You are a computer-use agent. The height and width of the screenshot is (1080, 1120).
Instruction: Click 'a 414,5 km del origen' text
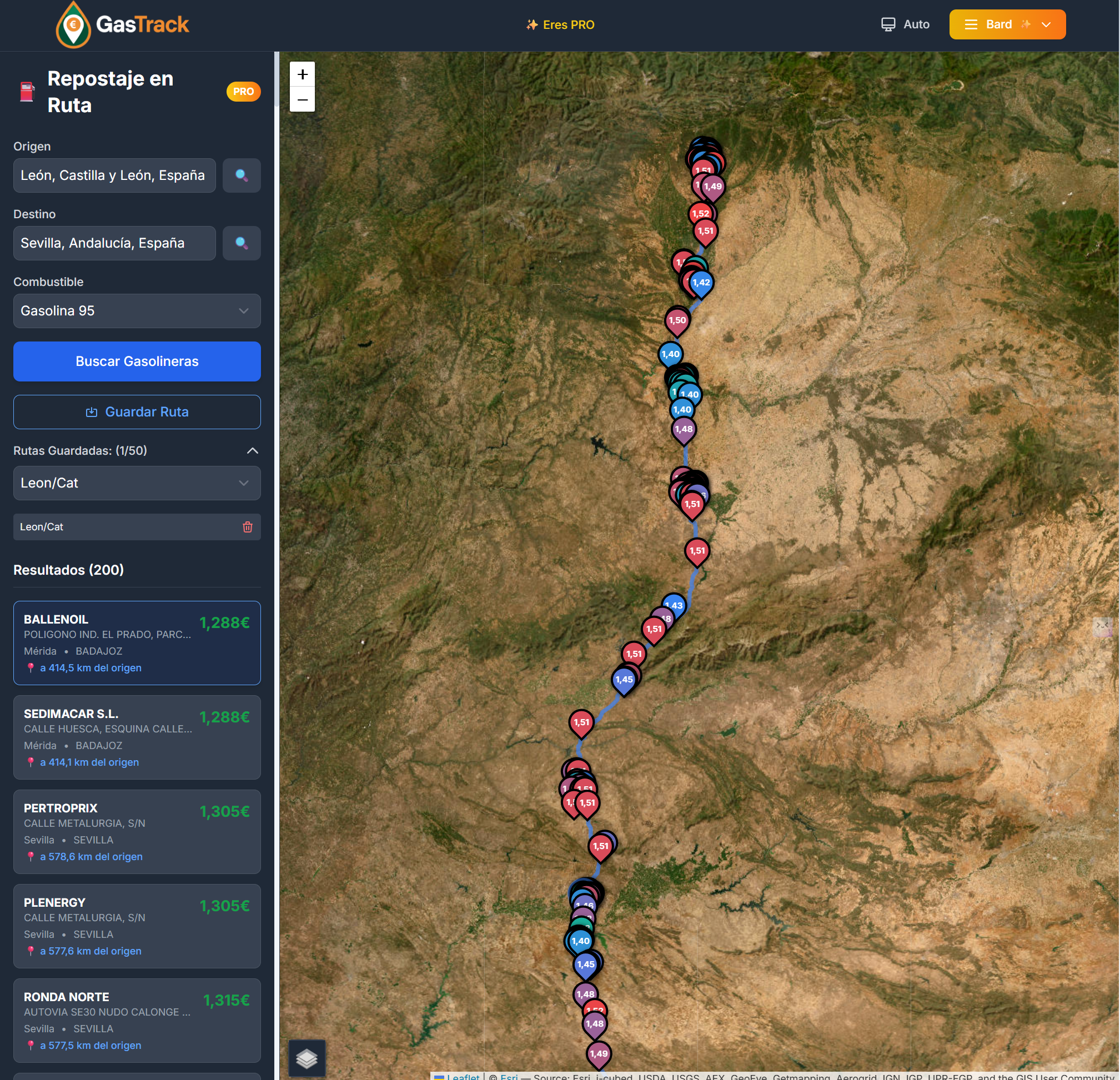[x=91, y=668]
